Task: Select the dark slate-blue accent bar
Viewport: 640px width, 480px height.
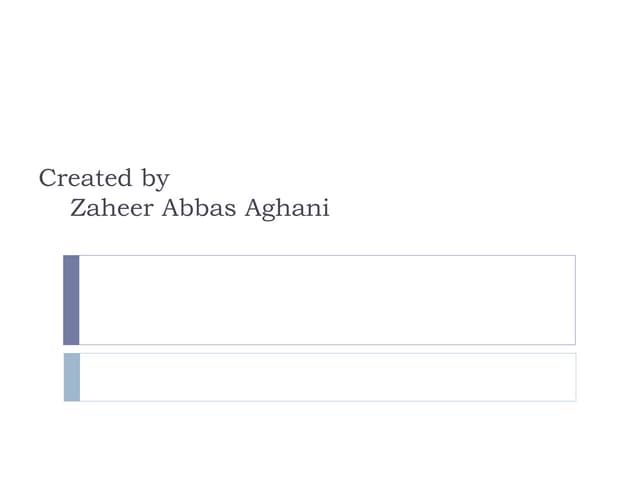Action: (x=71, y=300)
